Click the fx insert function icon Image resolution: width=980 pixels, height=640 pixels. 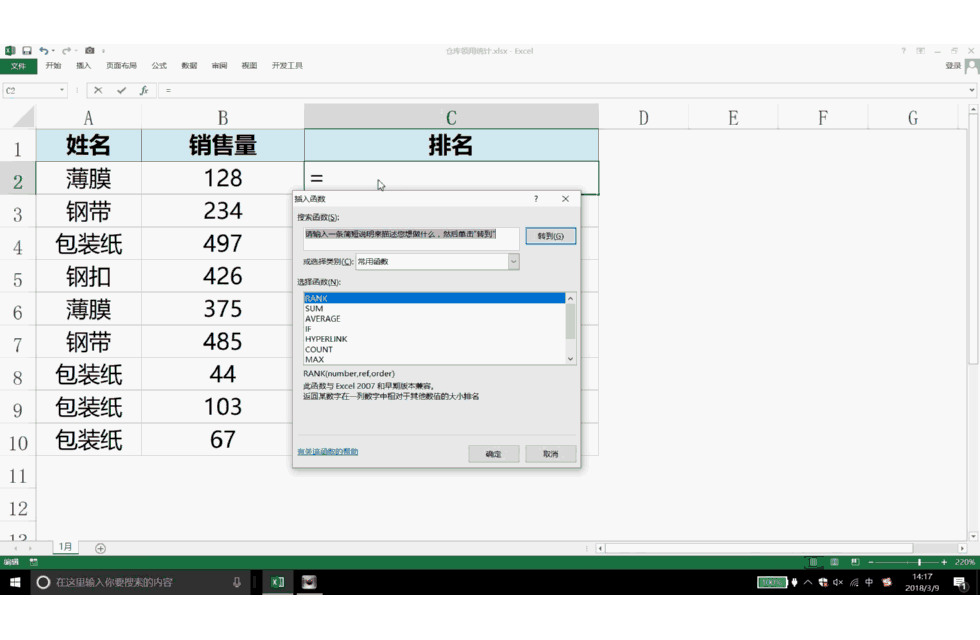click(x=144, y=91)
